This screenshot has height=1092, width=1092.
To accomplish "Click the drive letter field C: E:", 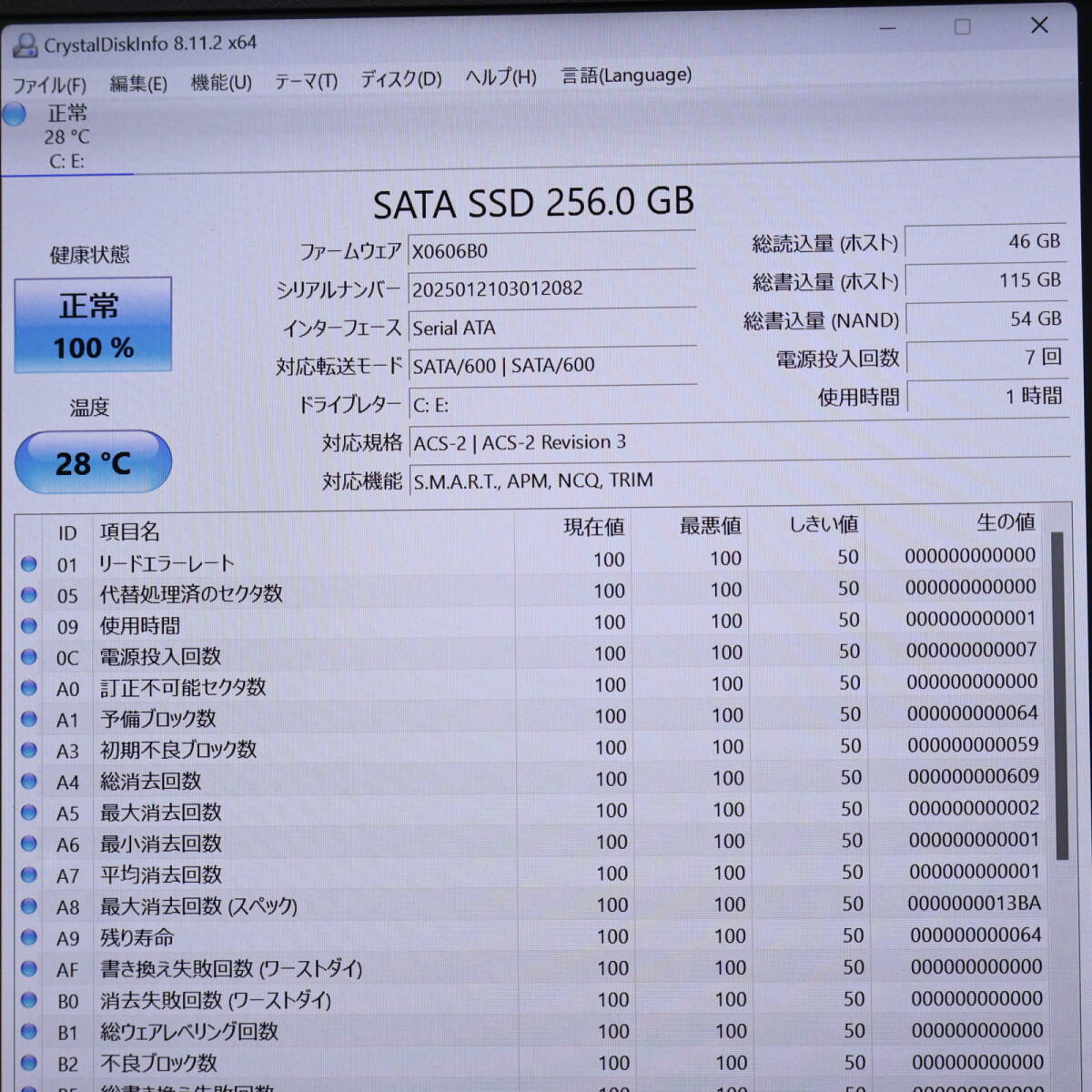I will pyautogui.click(x=552, y=404).
